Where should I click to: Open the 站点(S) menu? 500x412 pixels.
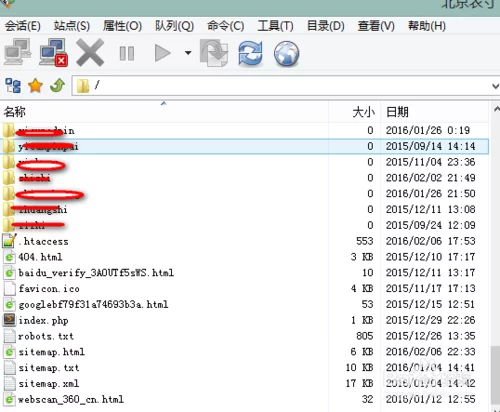[72, 26]
